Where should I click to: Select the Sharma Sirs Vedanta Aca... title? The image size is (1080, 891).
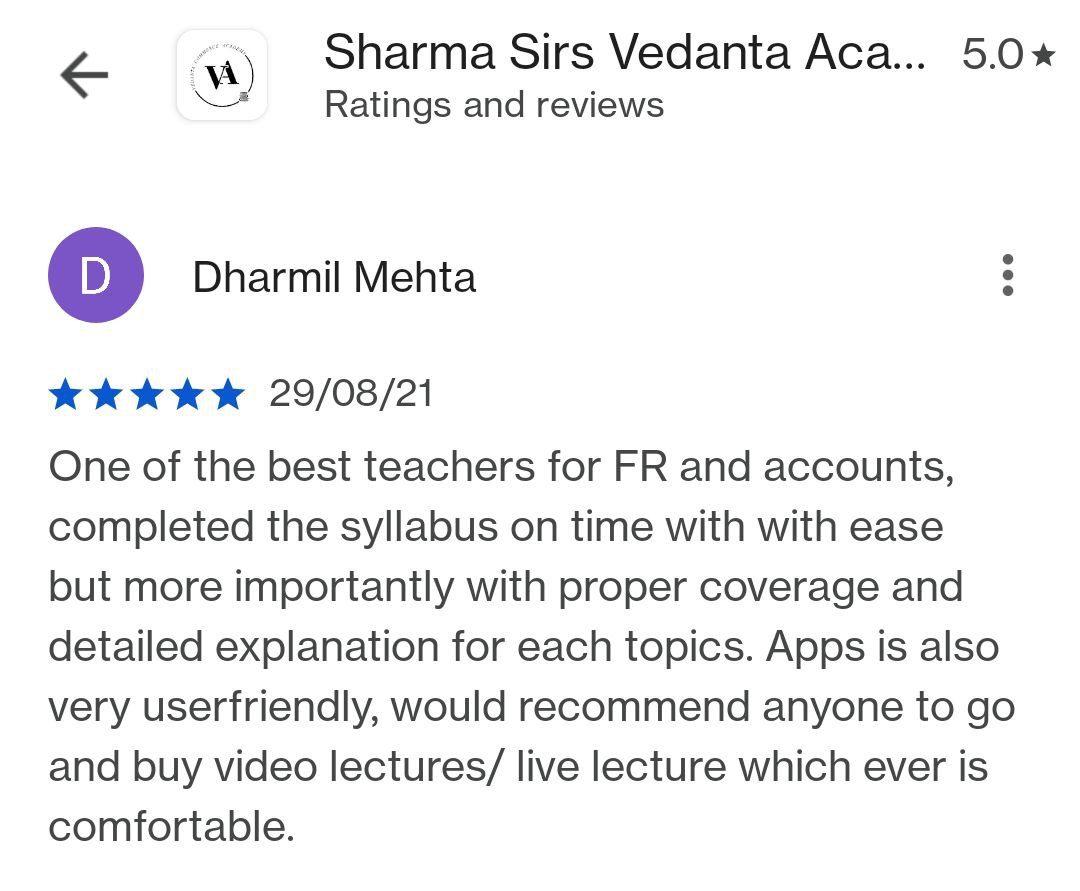625,52
